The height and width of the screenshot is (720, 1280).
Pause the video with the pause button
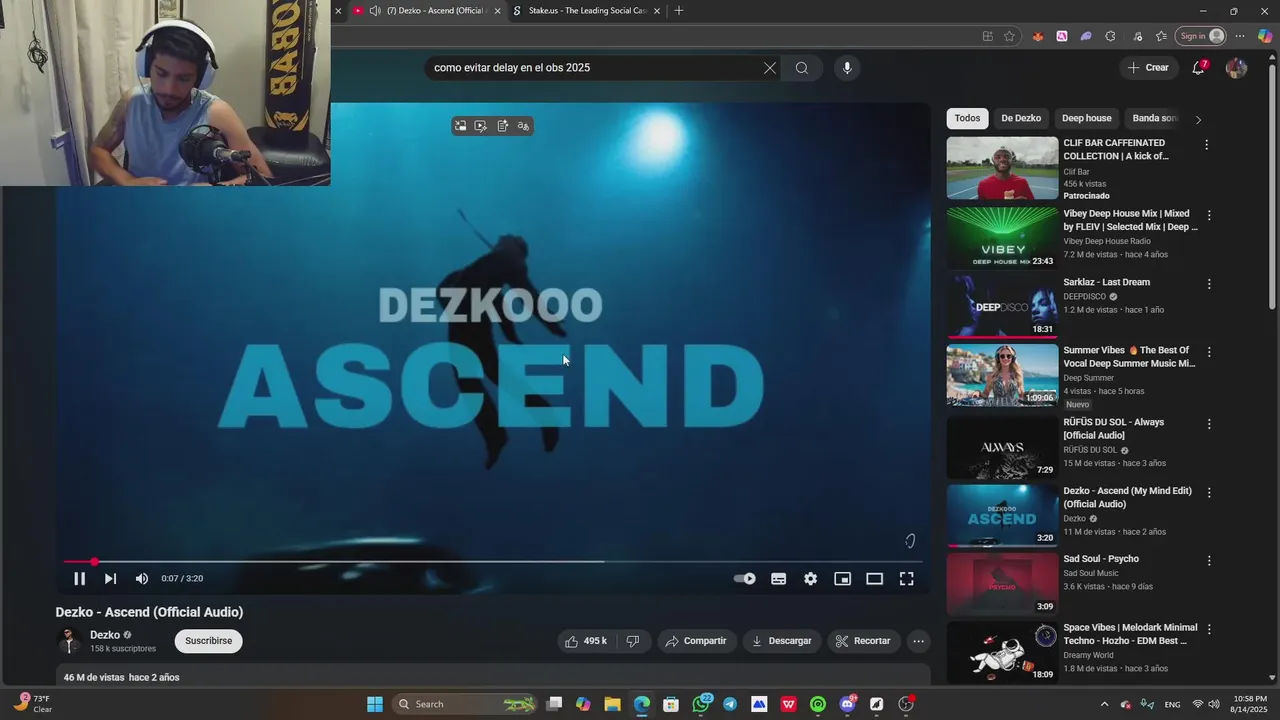(x=79, y=578)
